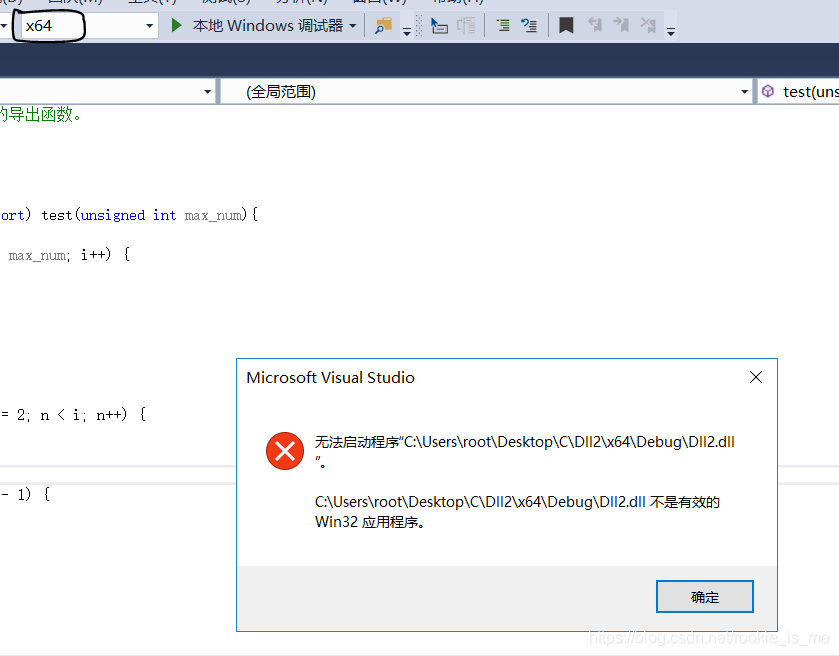This screenshot has height=656, width=839.
Task: Click the green comment text 导出函数
Action: click(41, 114)
